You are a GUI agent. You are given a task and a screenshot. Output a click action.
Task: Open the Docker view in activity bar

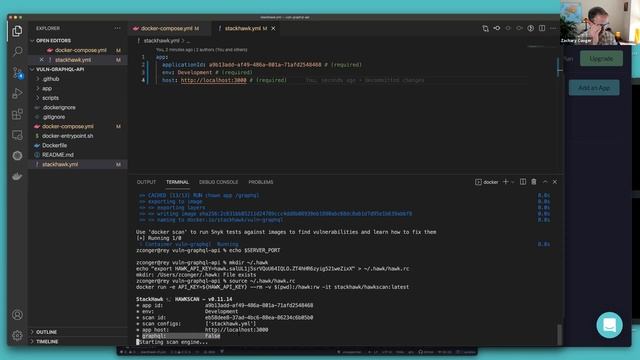point(17,176)
